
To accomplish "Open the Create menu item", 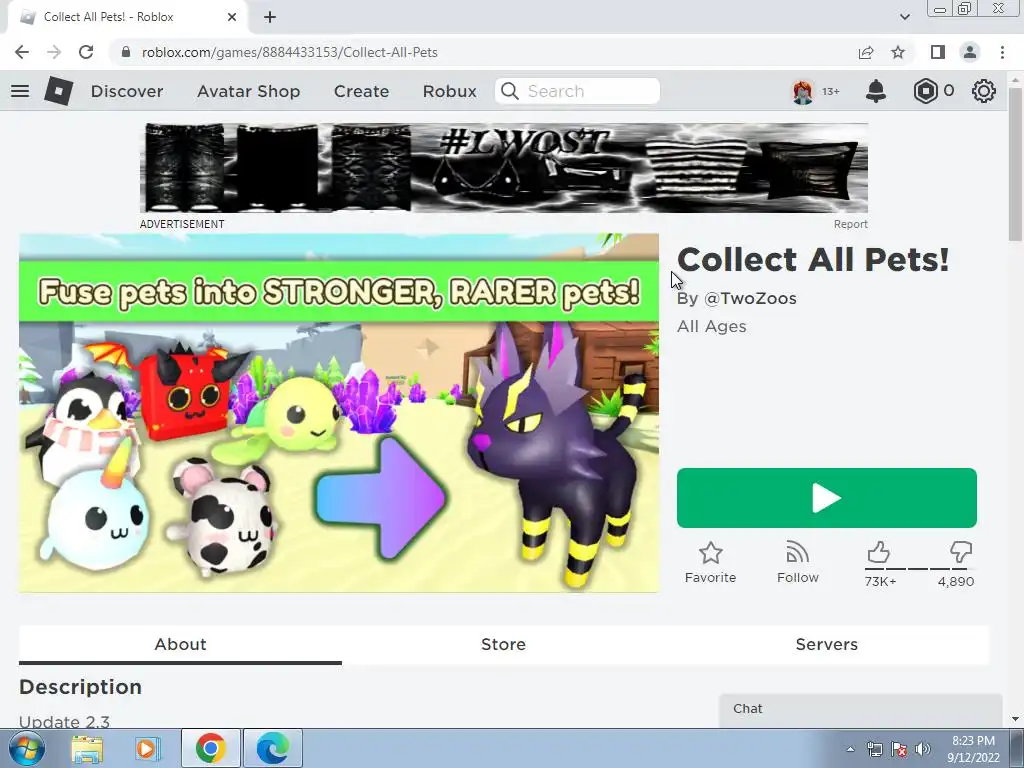I will (x=361, y=91).
